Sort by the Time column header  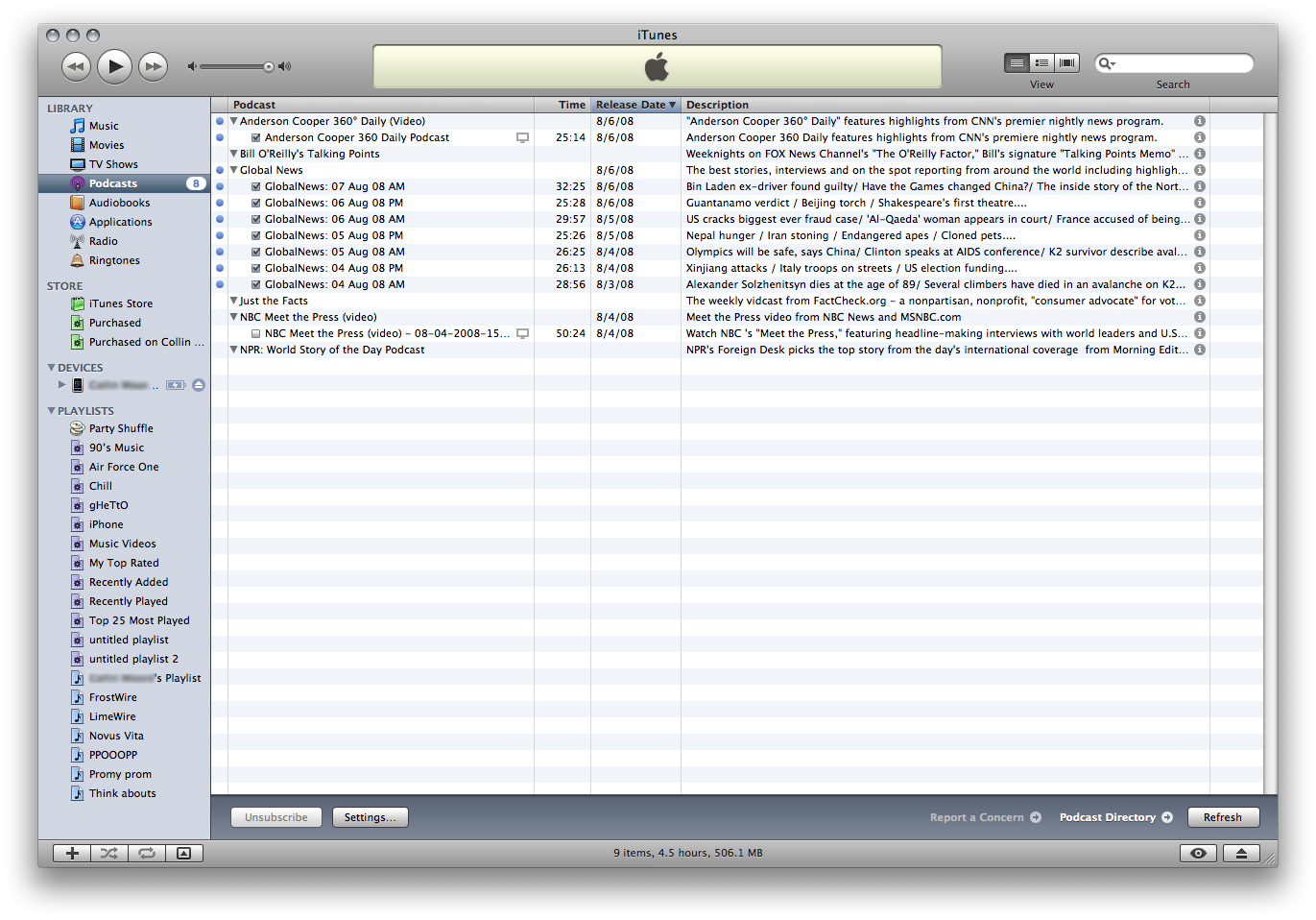(562, 105)
